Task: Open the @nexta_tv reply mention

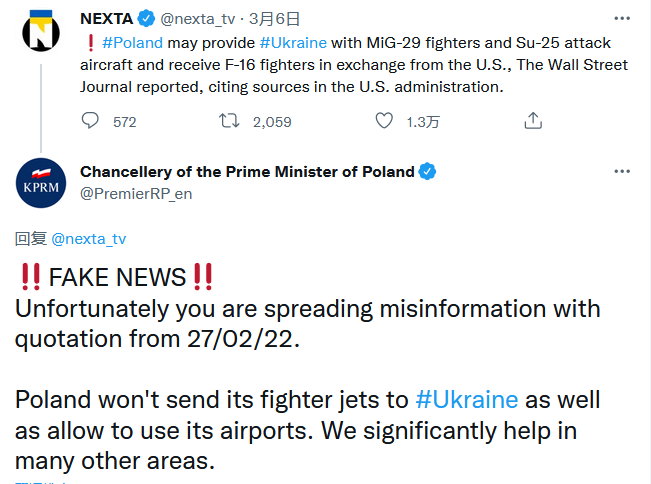Action: coord(88,239)
